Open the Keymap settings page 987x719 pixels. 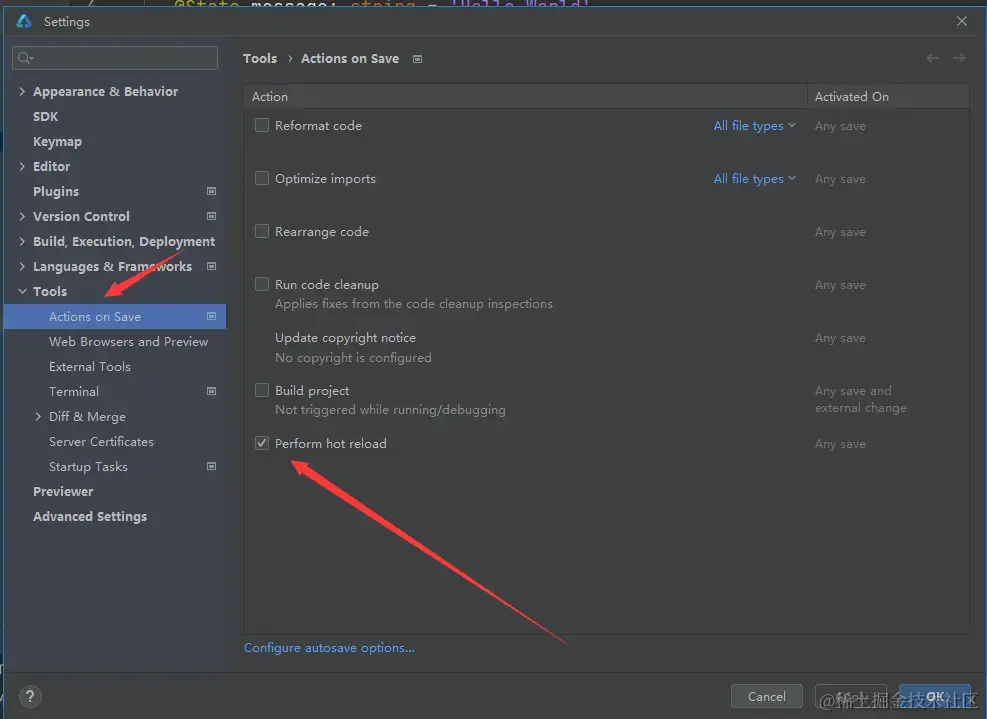tap(57, 142)
